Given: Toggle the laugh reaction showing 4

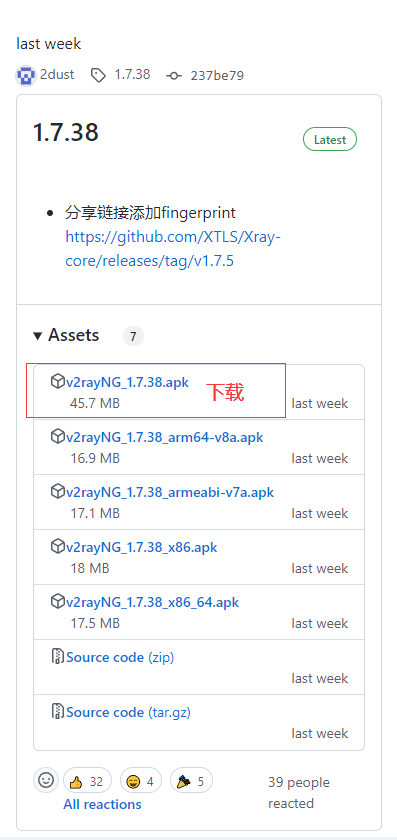Looking at the screenshot, I should pos(140,781).
